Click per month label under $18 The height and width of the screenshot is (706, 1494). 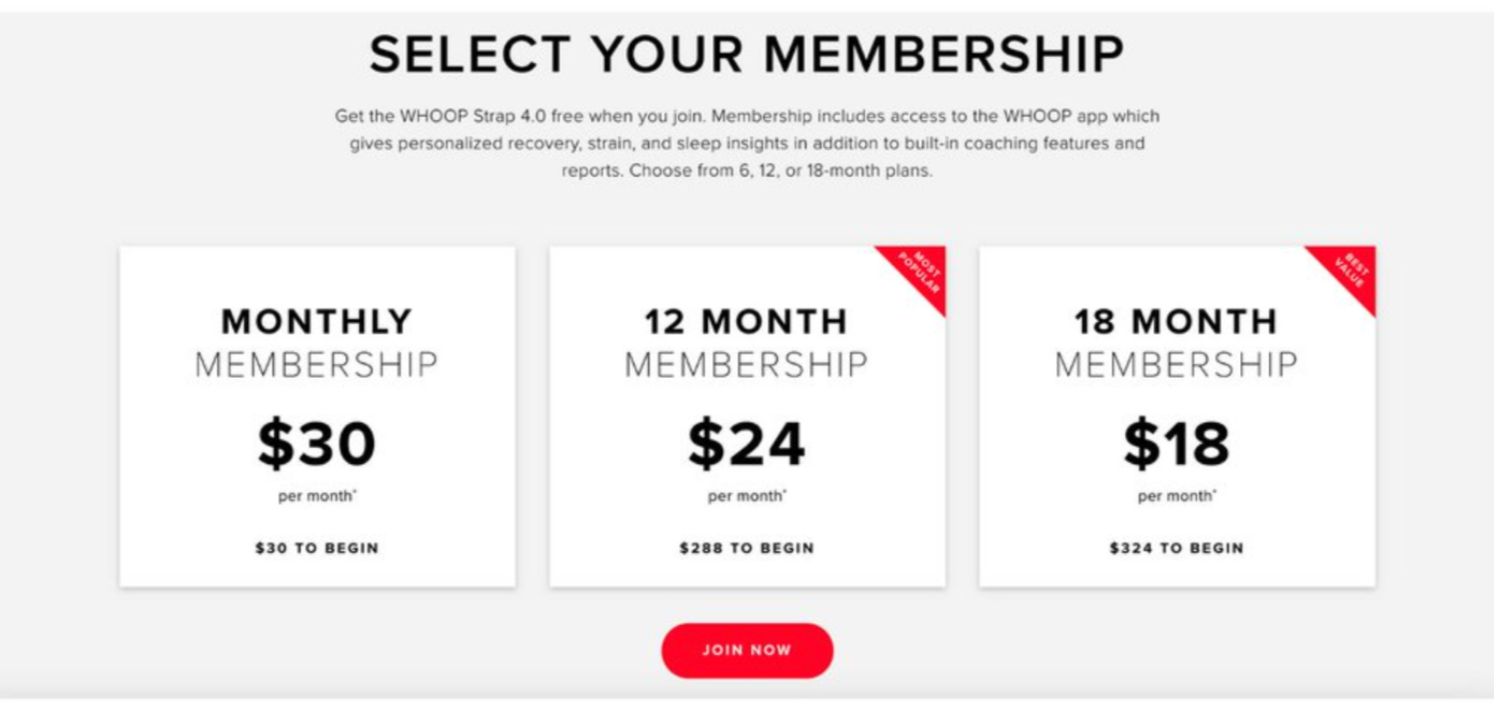1177,496
